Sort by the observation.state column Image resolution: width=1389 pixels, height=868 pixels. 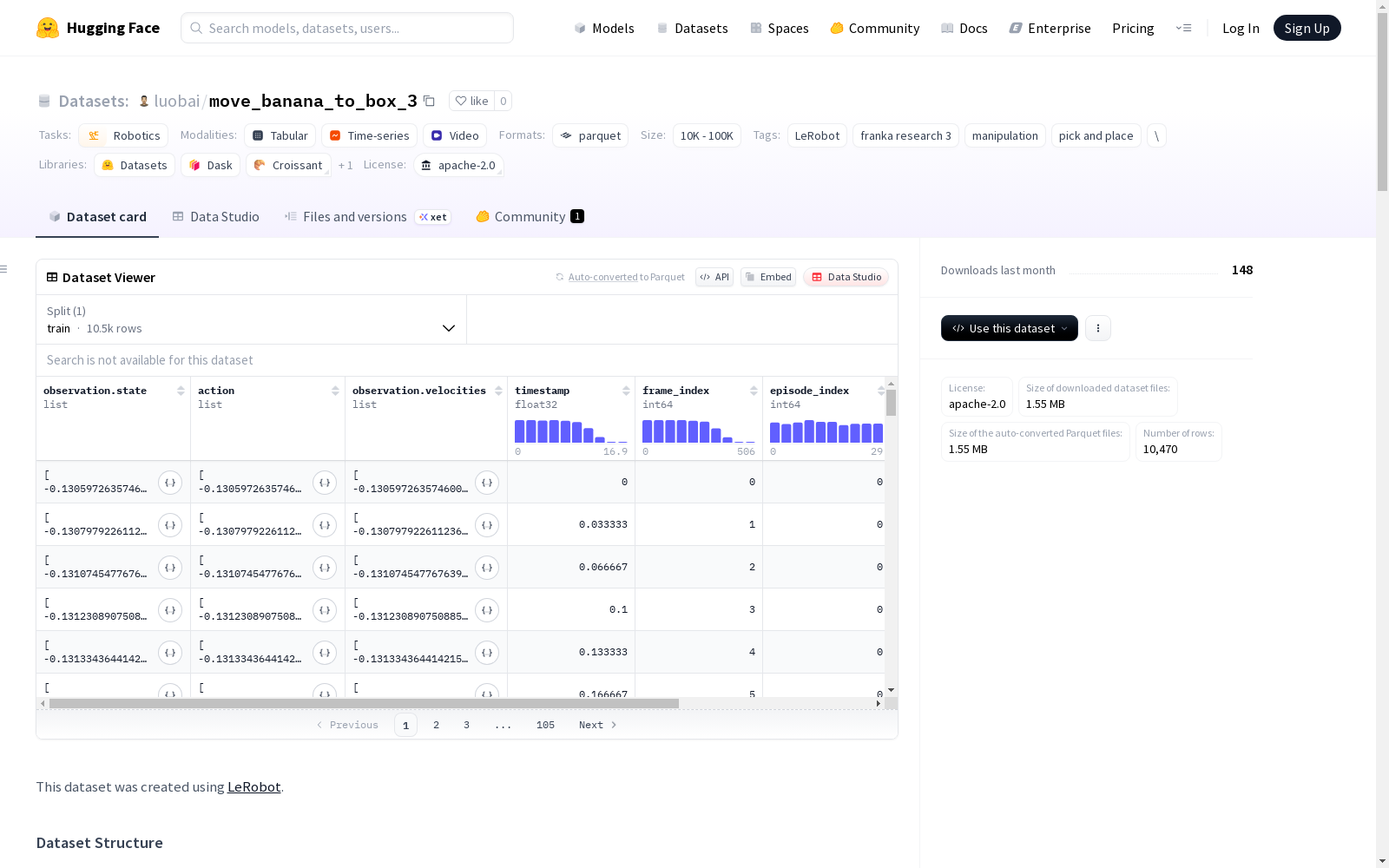[181, 391]
